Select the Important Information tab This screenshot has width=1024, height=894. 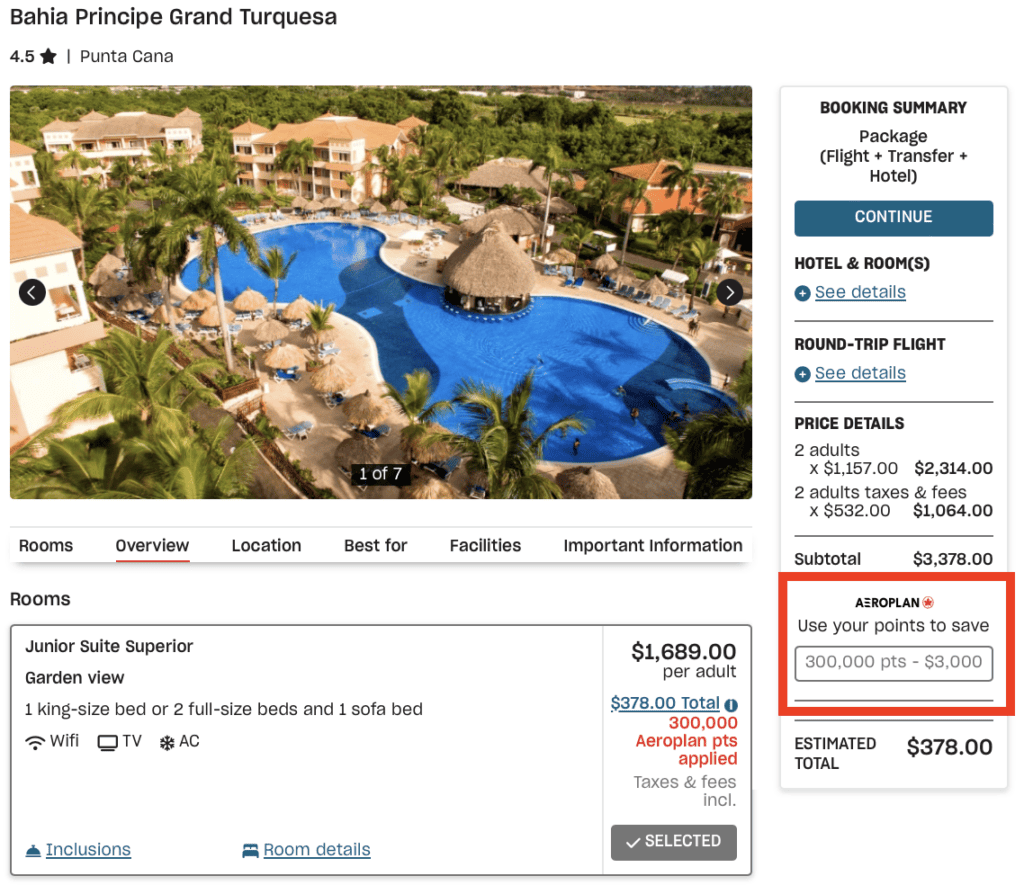pyautogui.click(x=653, y=545)
